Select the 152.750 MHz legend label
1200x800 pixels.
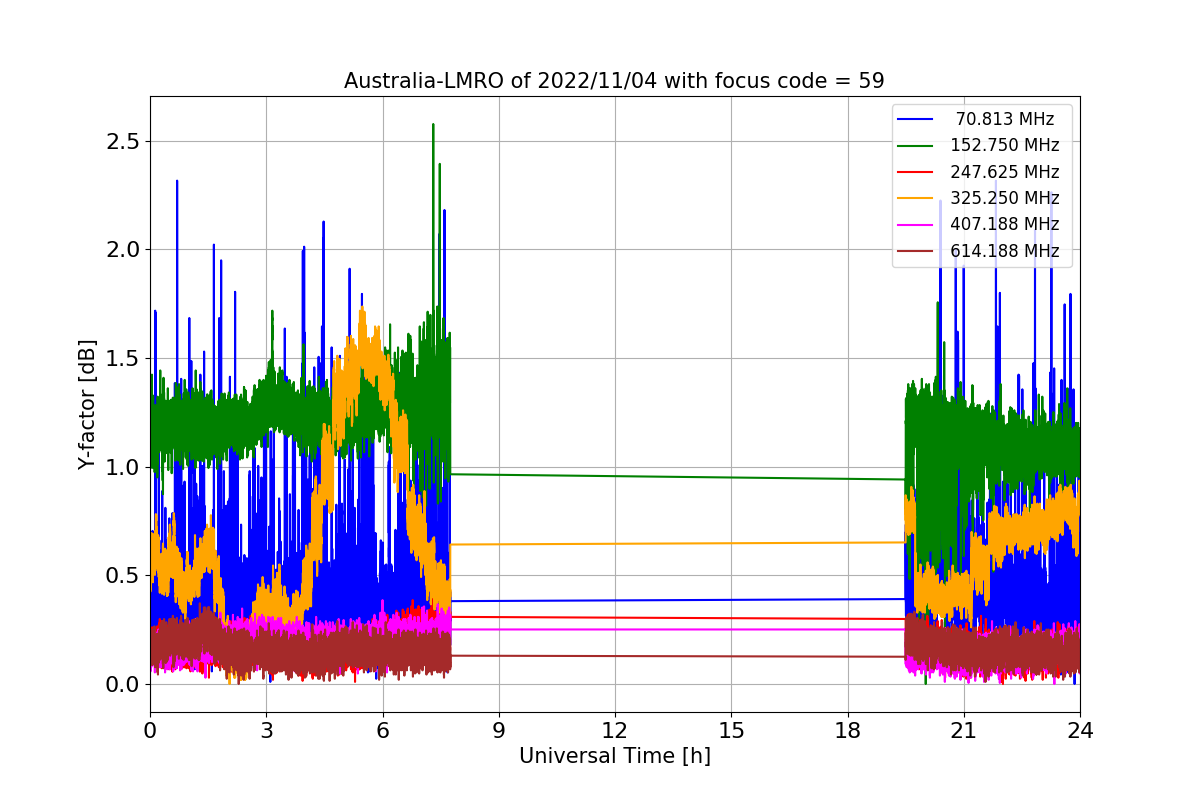pyautogui.click(x=1005, y=145)
